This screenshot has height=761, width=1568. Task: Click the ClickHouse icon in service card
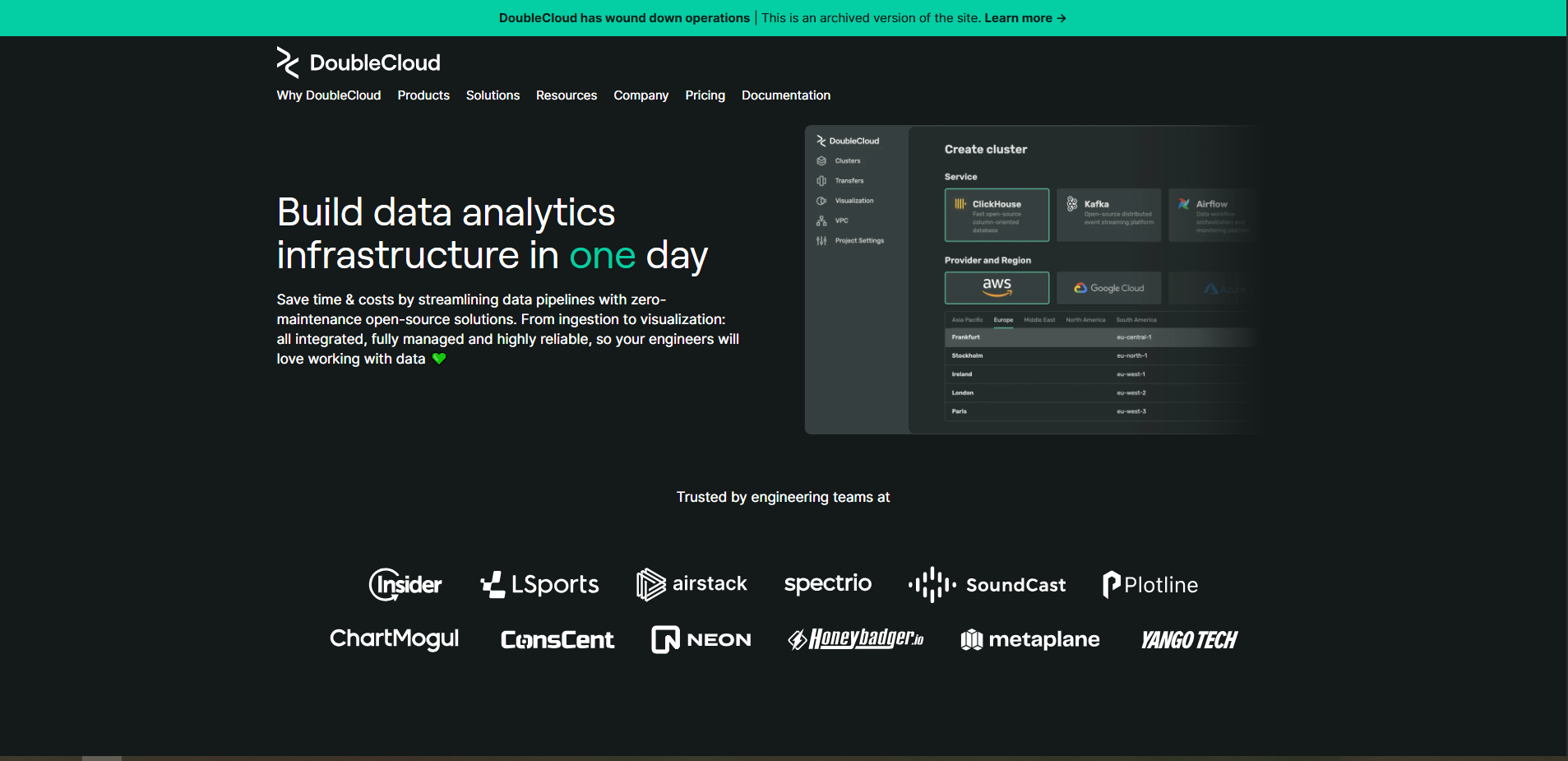[x=960, y=204]
